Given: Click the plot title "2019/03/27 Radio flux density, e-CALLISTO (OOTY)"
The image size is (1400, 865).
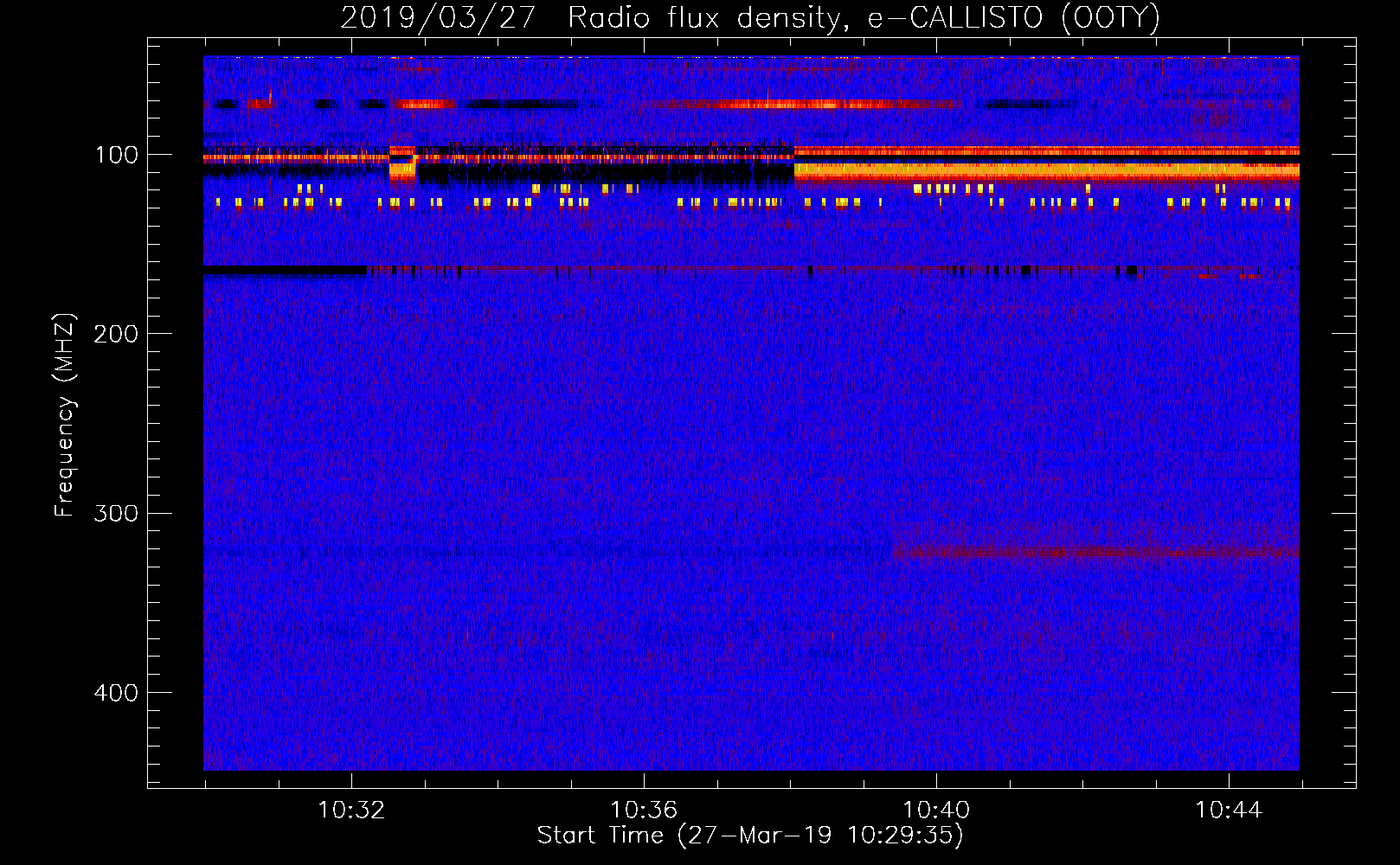Looking at the screenshot, I should click(750, 17).
